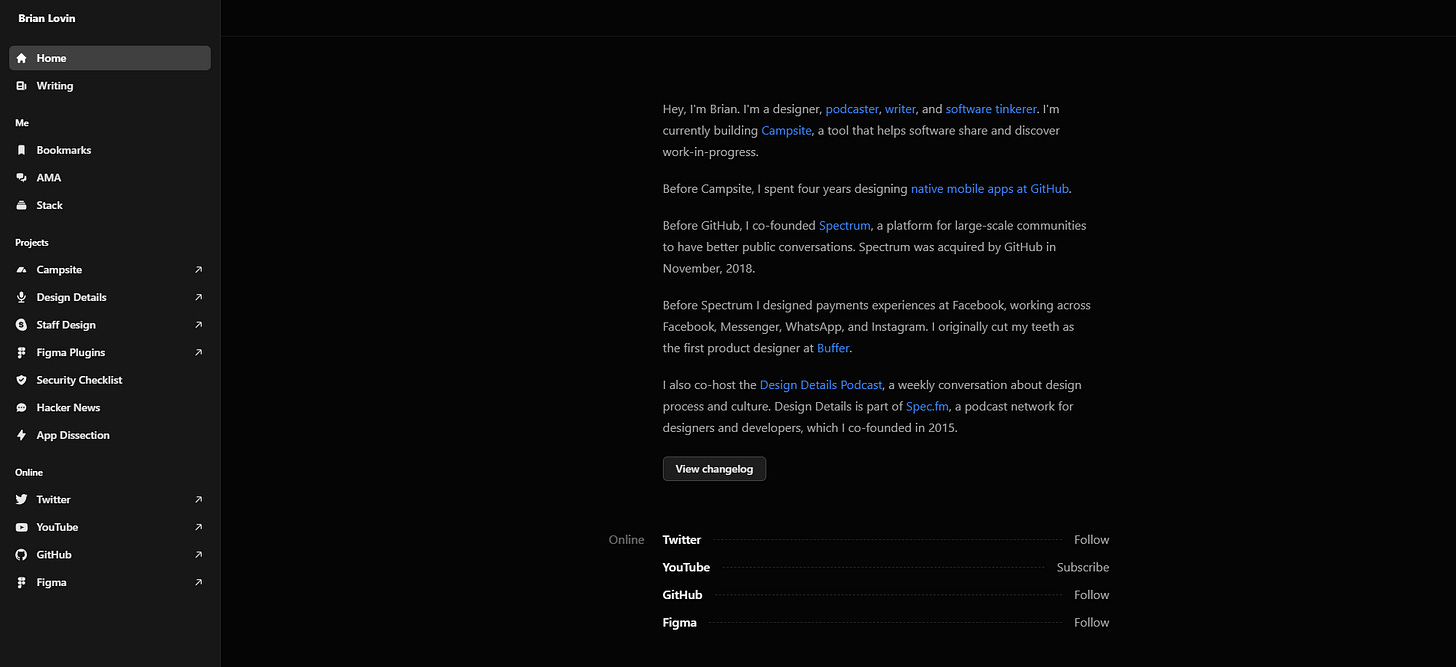Click the Stack icon in sidebar
The image size is (1456, 667).
(x=21, y=205)
